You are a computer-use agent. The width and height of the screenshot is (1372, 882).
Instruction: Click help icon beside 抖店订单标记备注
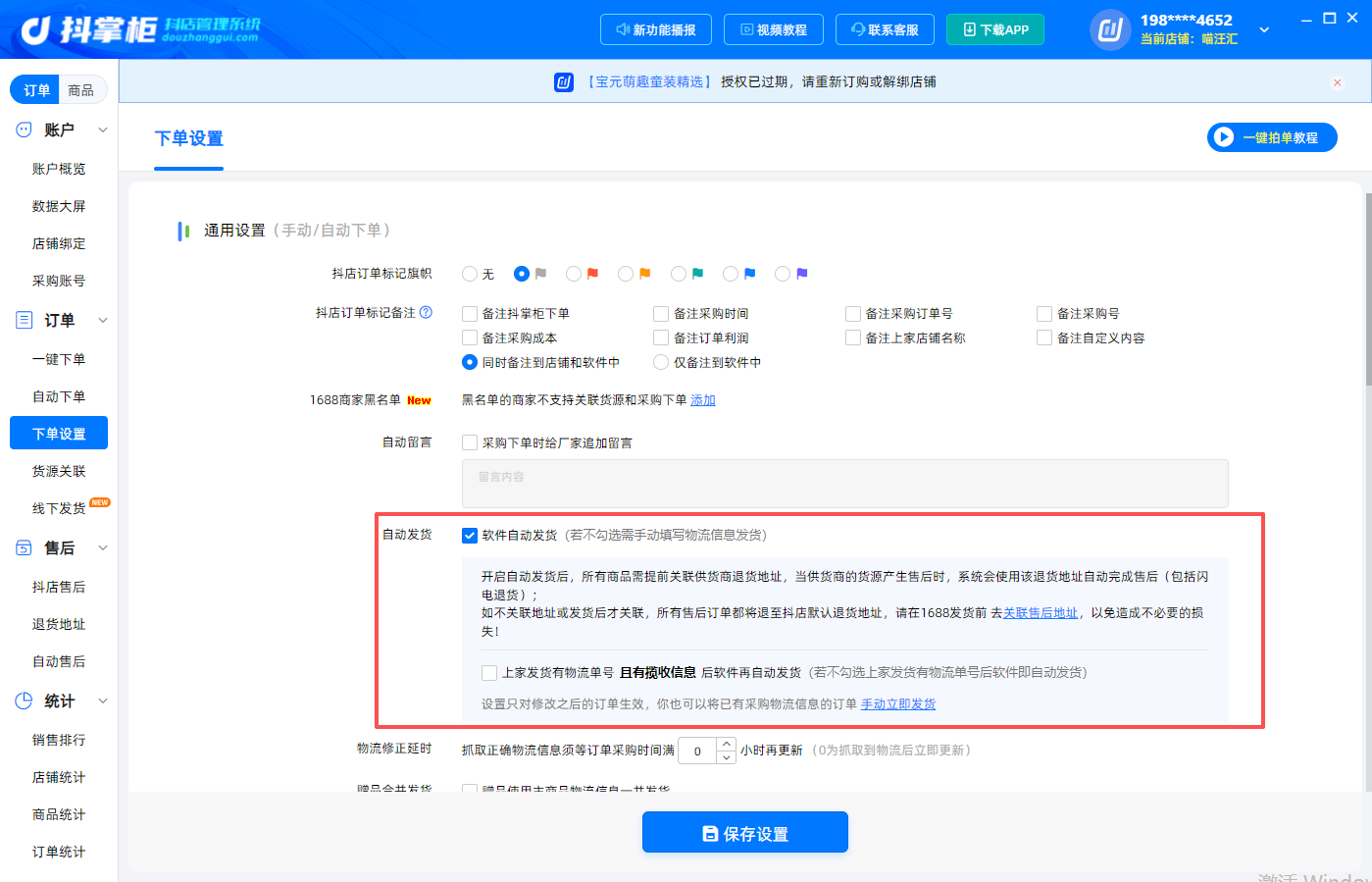coord(427,312)
